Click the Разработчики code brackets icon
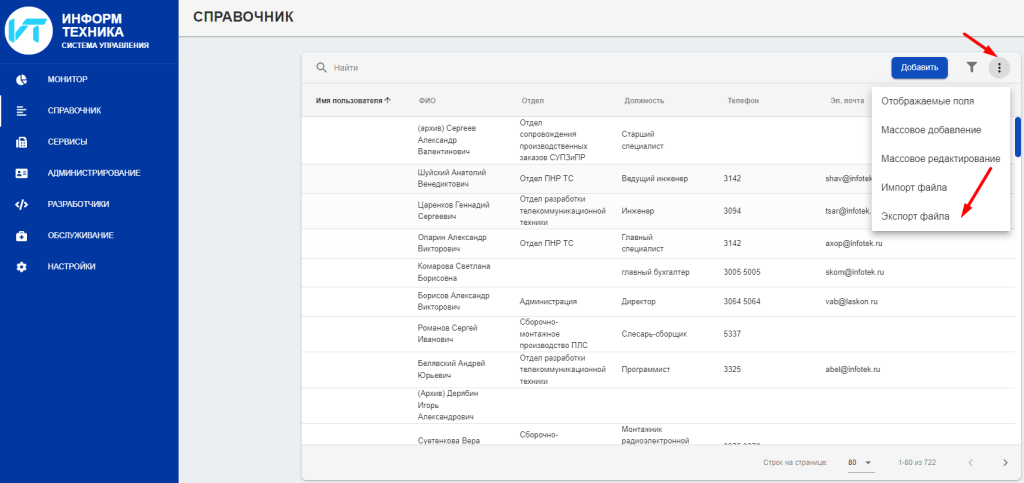This screenshot has height=483, width=1024. (x=22, y=204)
